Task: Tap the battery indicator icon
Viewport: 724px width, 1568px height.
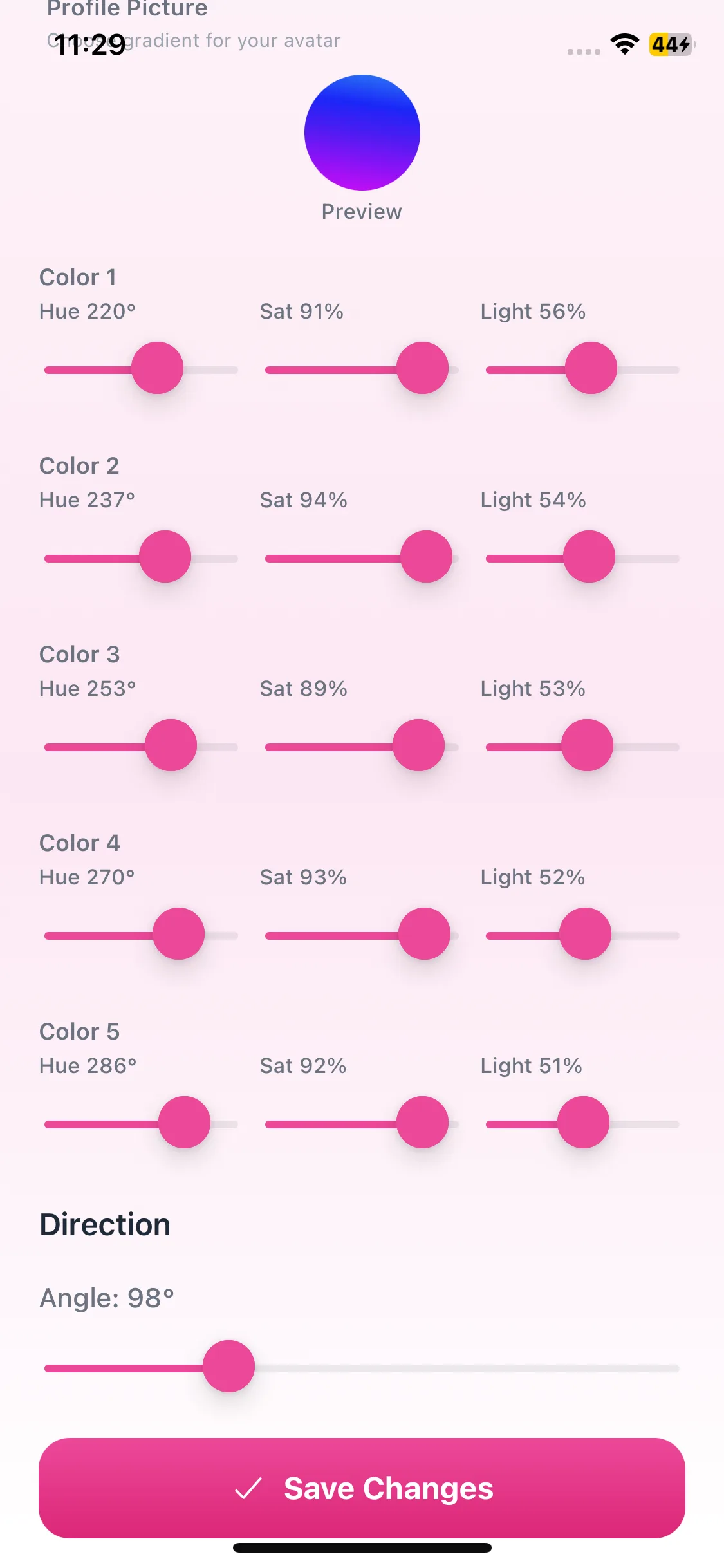Action: [x=671, y=44]
